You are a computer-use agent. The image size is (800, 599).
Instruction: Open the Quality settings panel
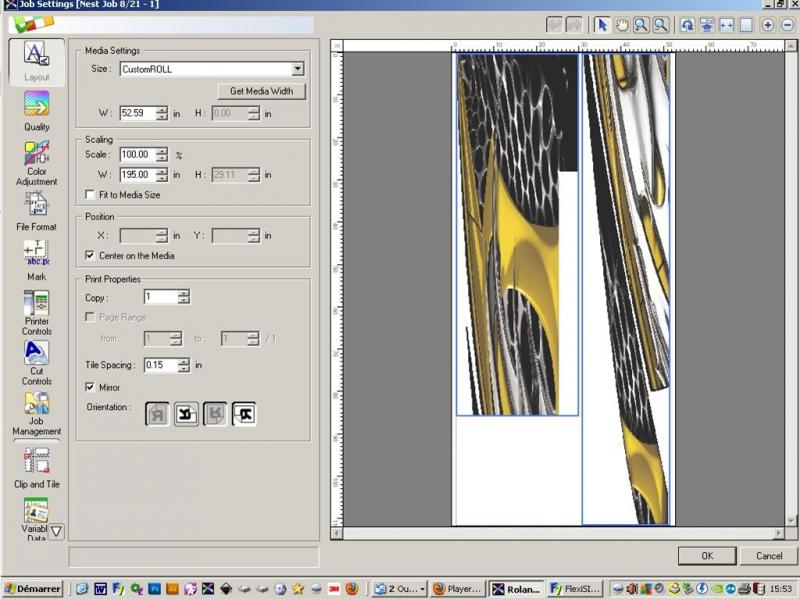[x=37, y=110]
